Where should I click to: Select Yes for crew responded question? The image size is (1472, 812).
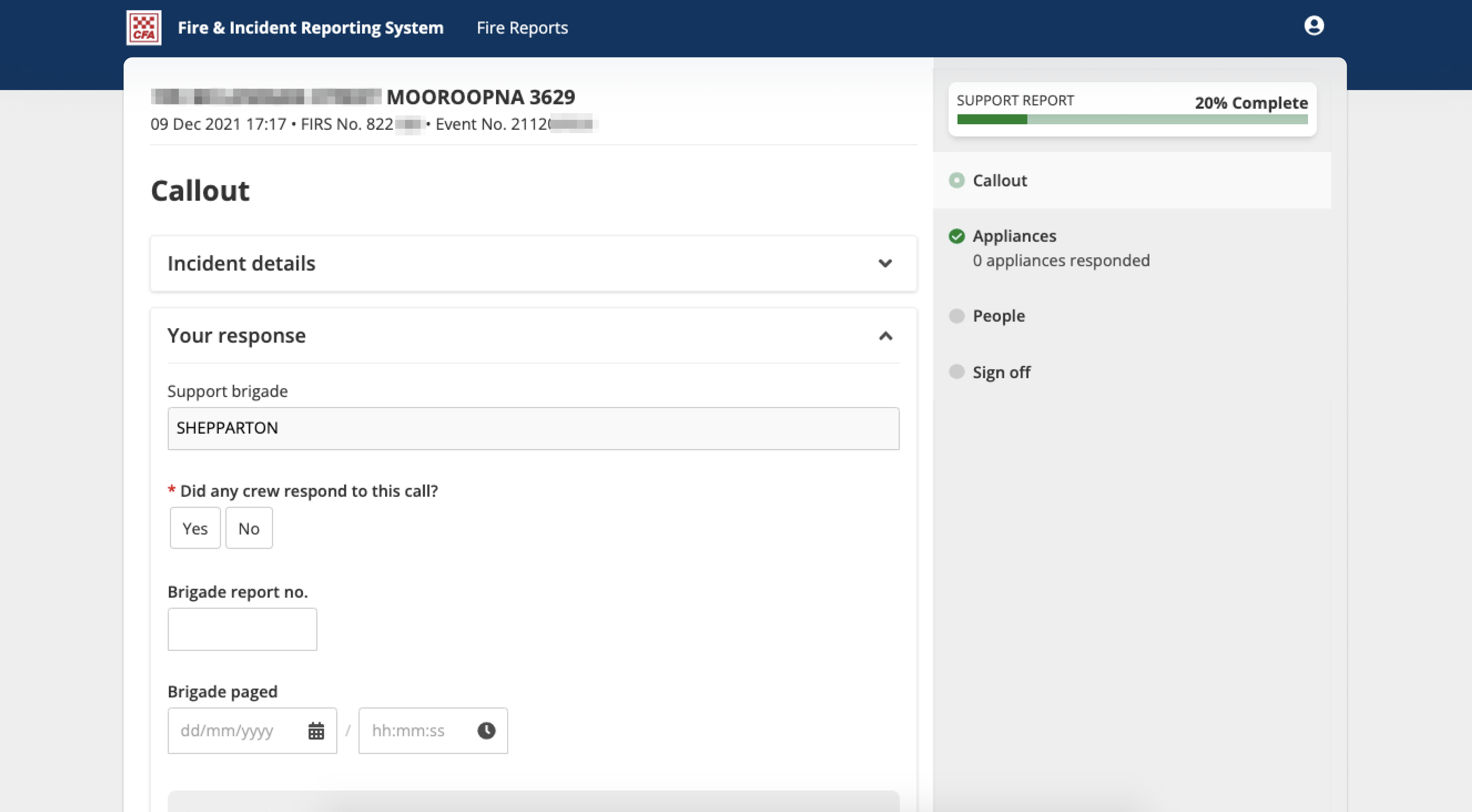pos(195,528)
